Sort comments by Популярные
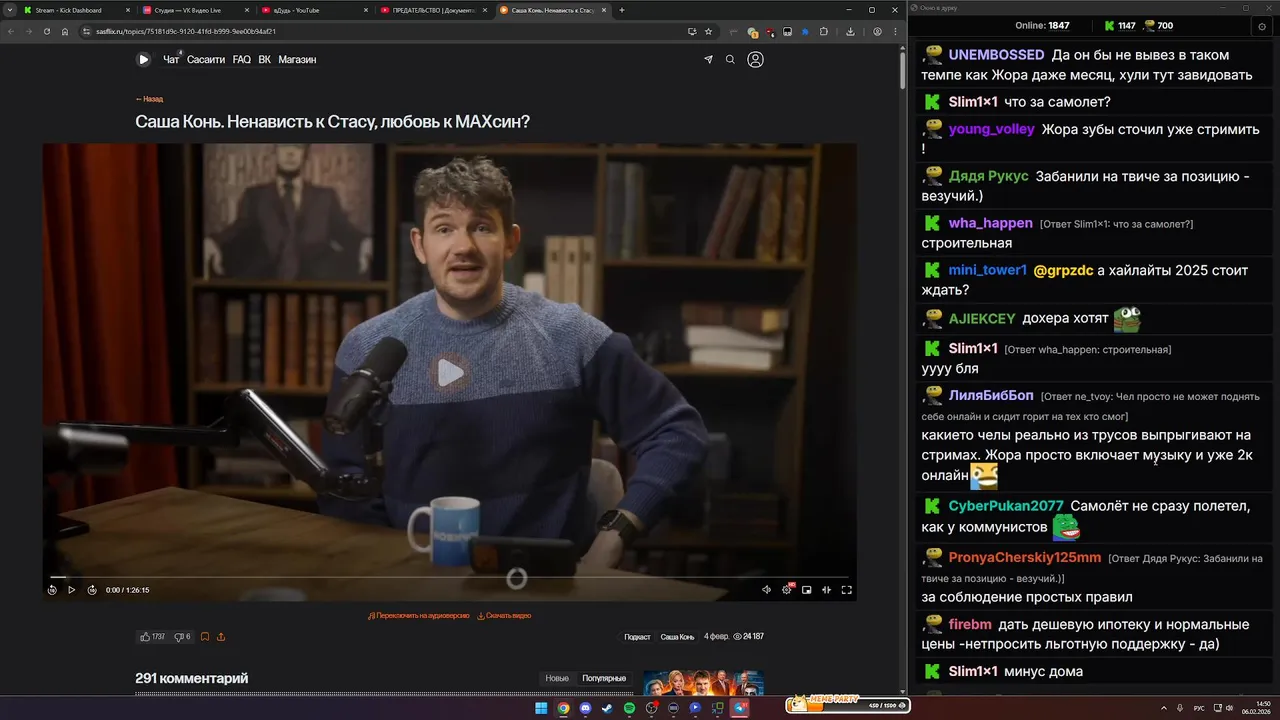 [604, 679]
